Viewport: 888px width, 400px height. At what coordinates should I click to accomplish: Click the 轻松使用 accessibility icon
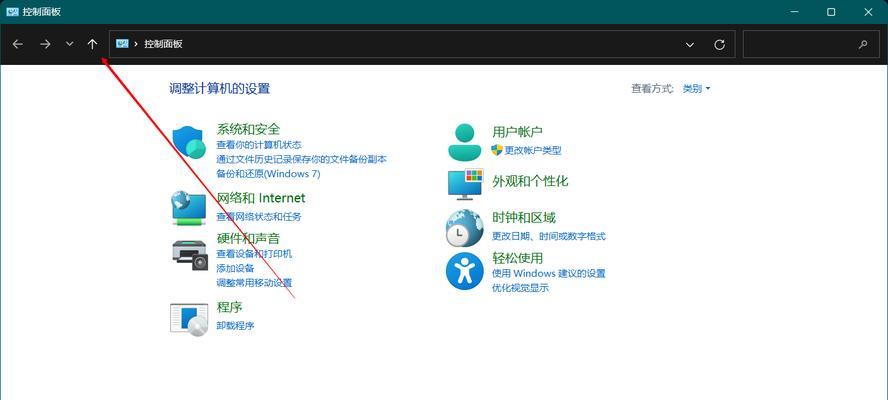464,271
